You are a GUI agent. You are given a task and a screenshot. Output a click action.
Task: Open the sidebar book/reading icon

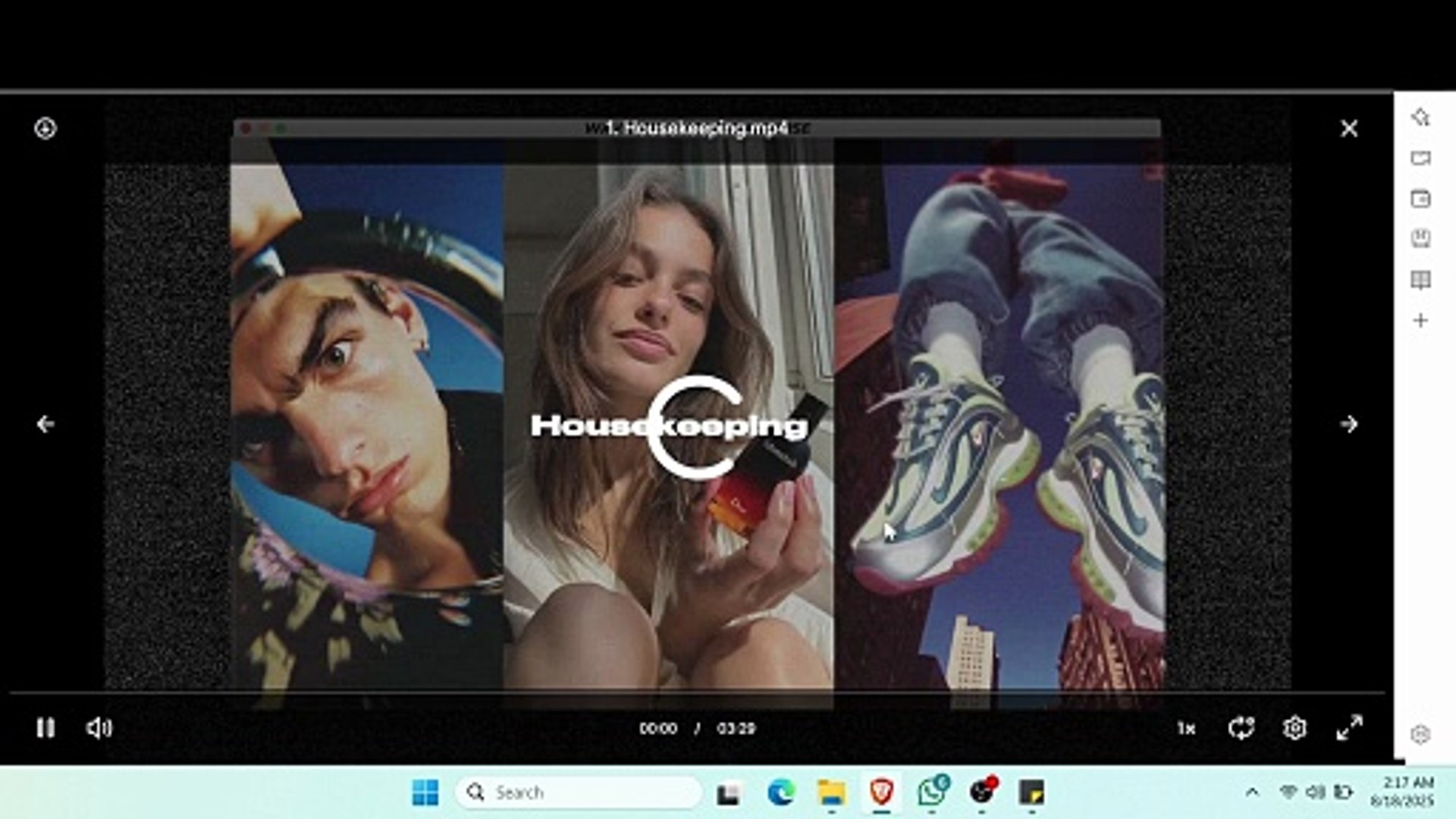[x=1420, y=280]
